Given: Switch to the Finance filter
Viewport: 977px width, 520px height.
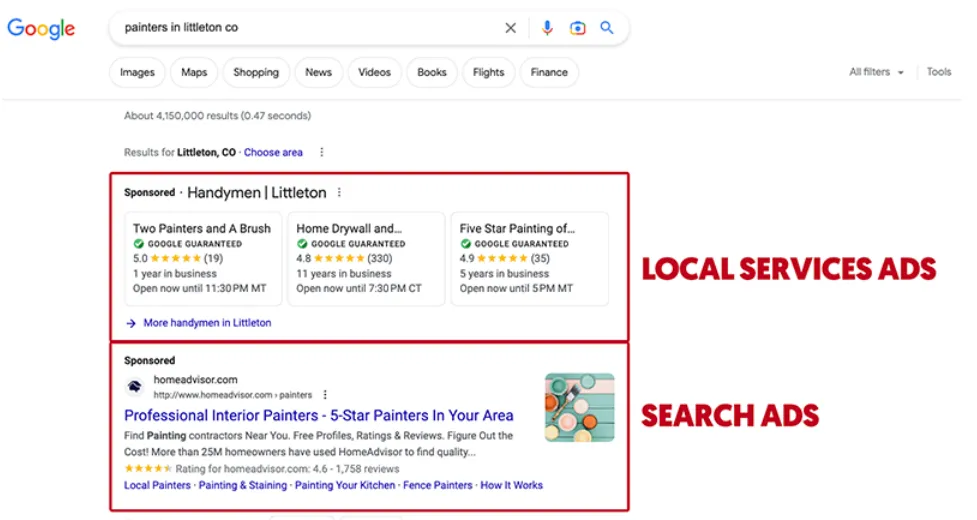Looking at the screenshot, I should click(549, 72).
